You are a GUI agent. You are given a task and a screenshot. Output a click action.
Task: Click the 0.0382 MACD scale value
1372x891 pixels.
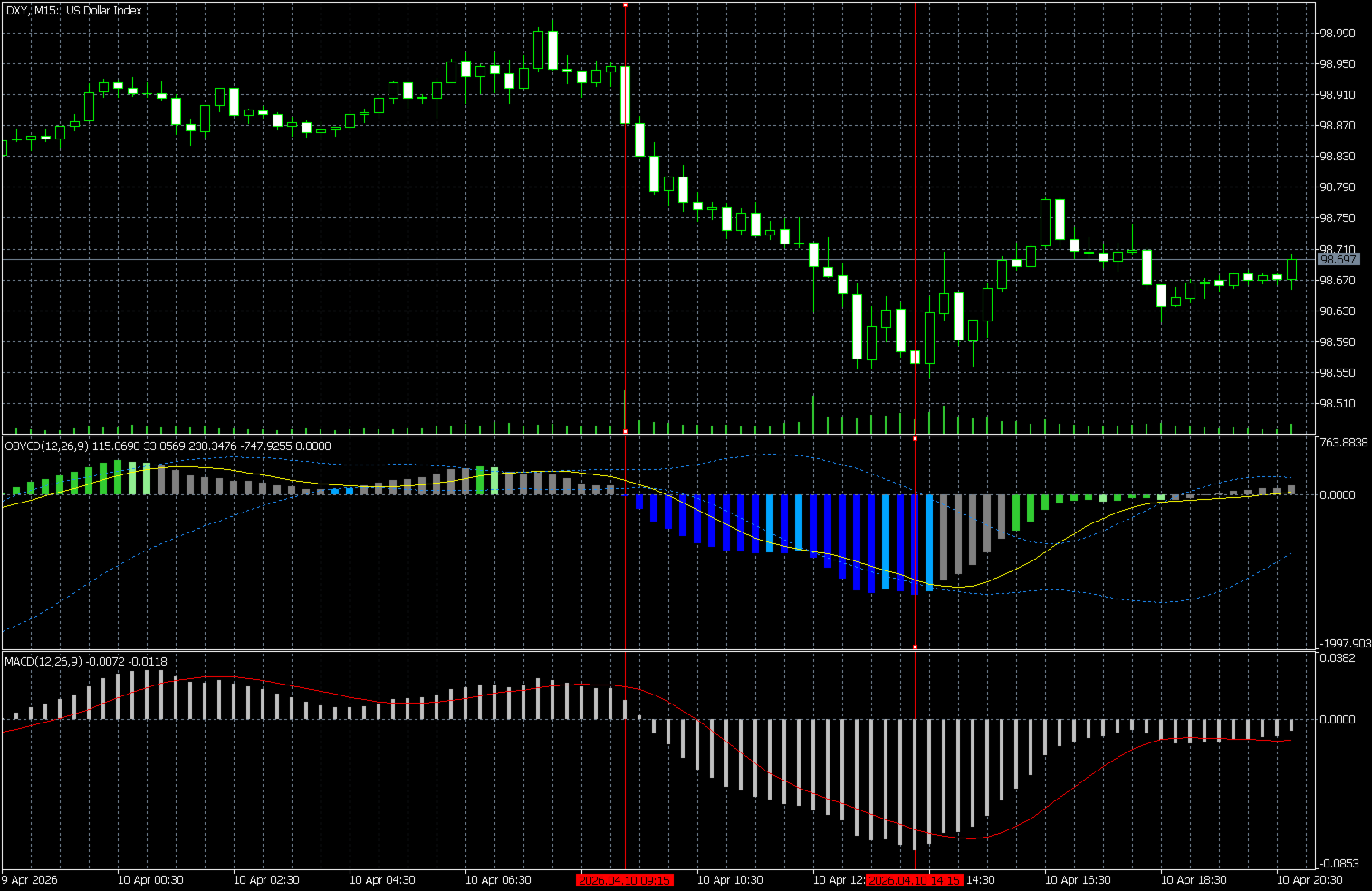point(1338,657)
